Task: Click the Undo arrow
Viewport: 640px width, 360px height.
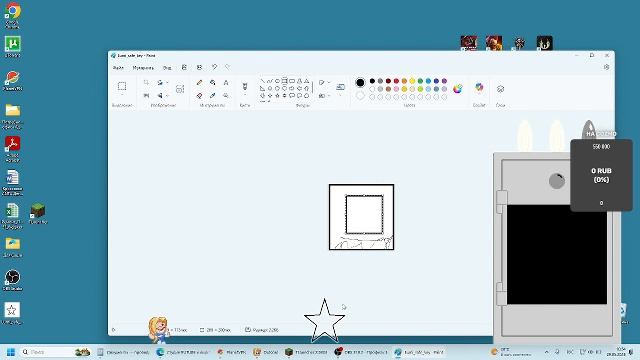Action: tap(214, 67)
